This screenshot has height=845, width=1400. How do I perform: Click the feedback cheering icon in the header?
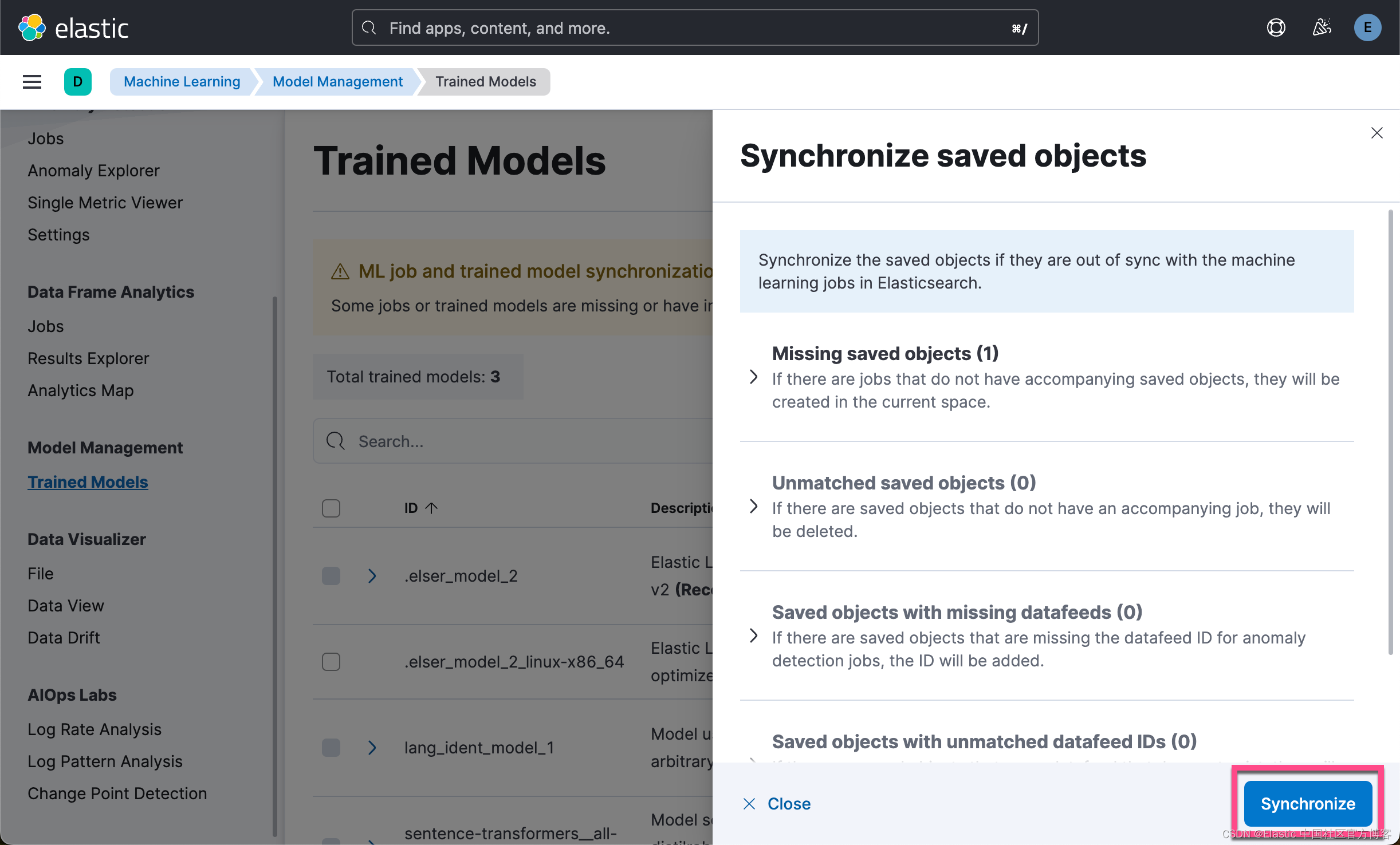click(1322, 27)
